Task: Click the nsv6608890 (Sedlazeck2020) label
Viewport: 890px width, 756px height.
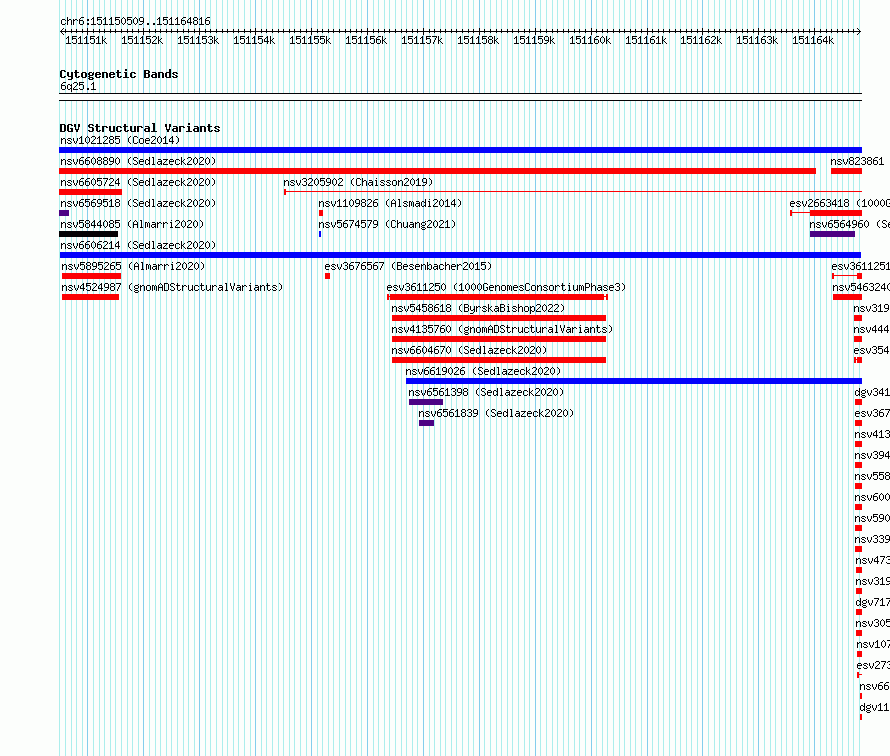Action: coord(138,161)
